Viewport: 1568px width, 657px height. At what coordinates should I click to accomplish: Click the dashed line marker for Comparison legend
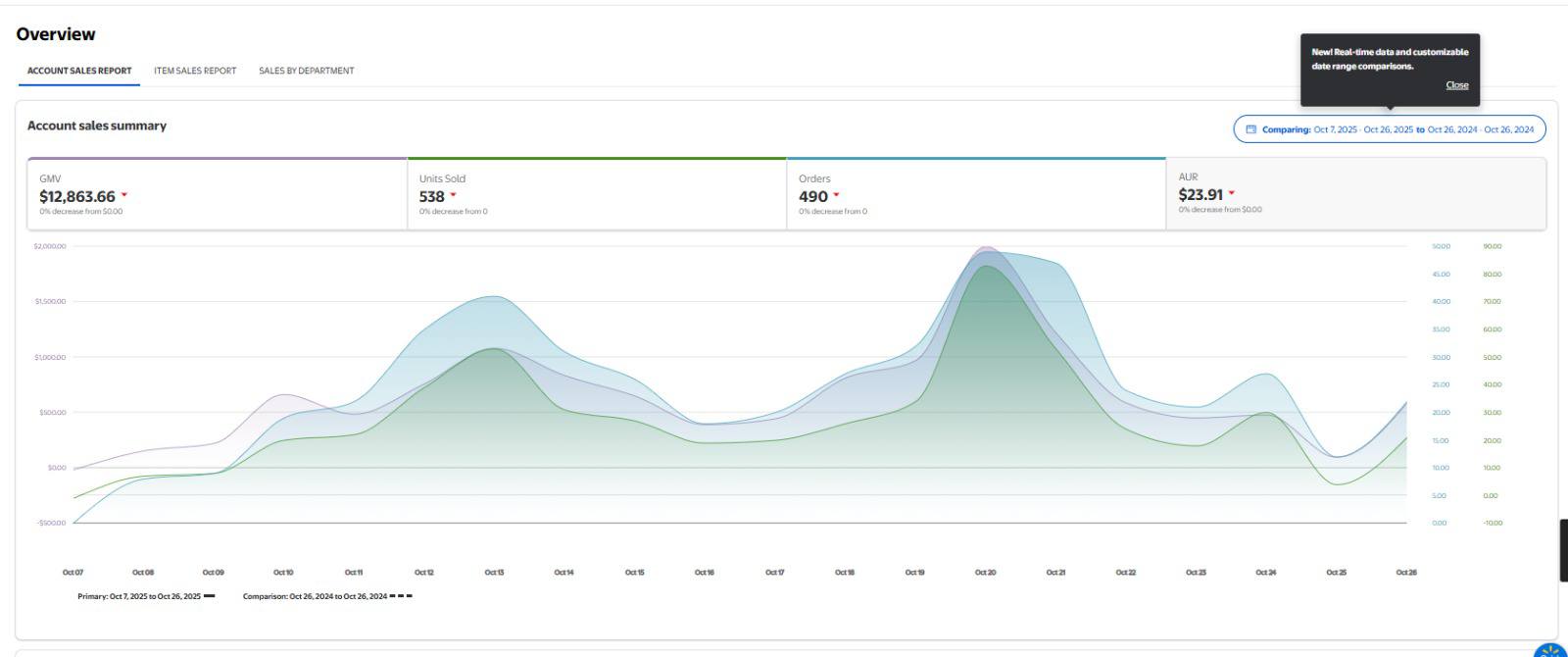coord(401,596)
